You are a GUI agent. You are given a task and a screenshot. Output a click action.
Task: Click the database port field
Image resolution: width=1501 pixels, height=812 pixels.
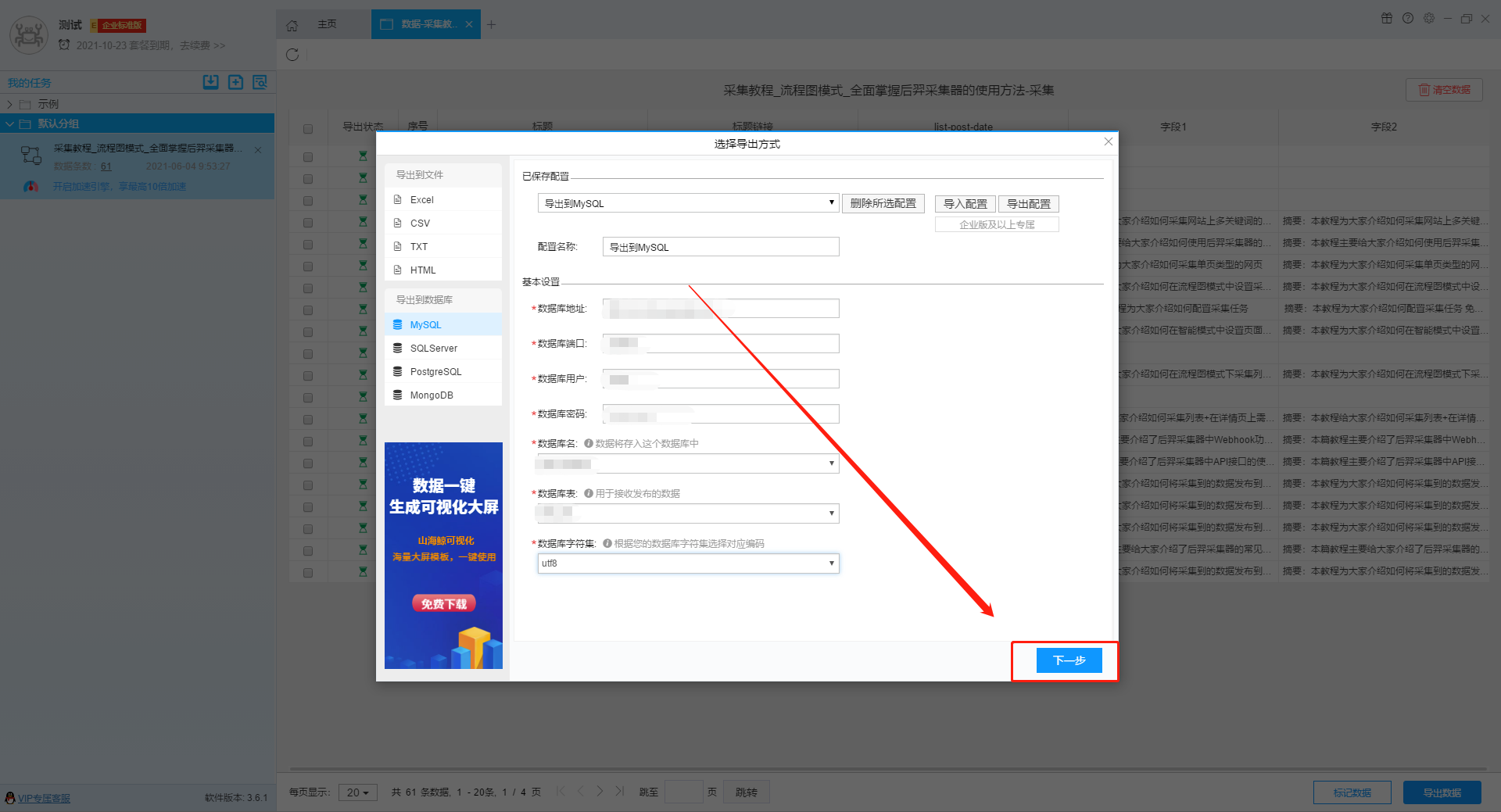[721, 344]
